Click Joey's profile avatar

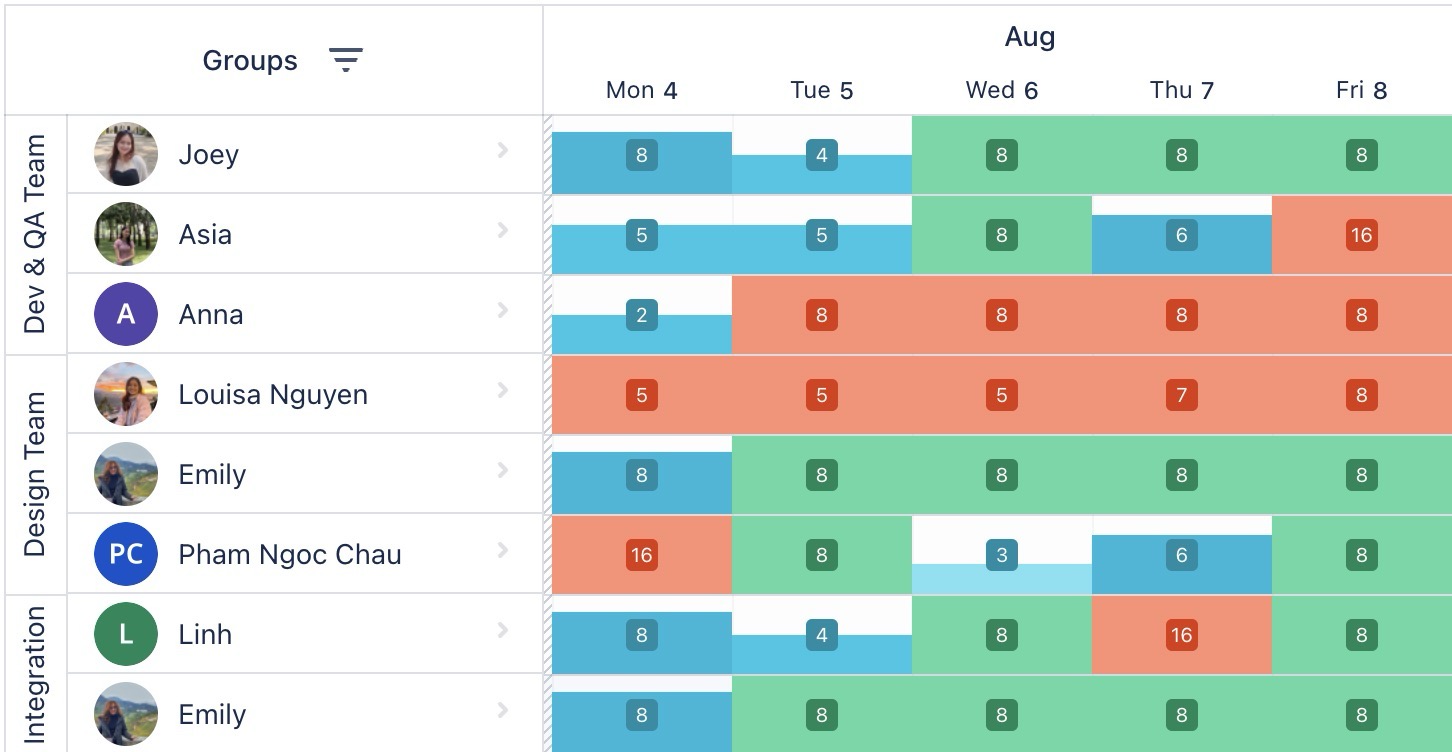pyautogui.click(x=125, y=153)
